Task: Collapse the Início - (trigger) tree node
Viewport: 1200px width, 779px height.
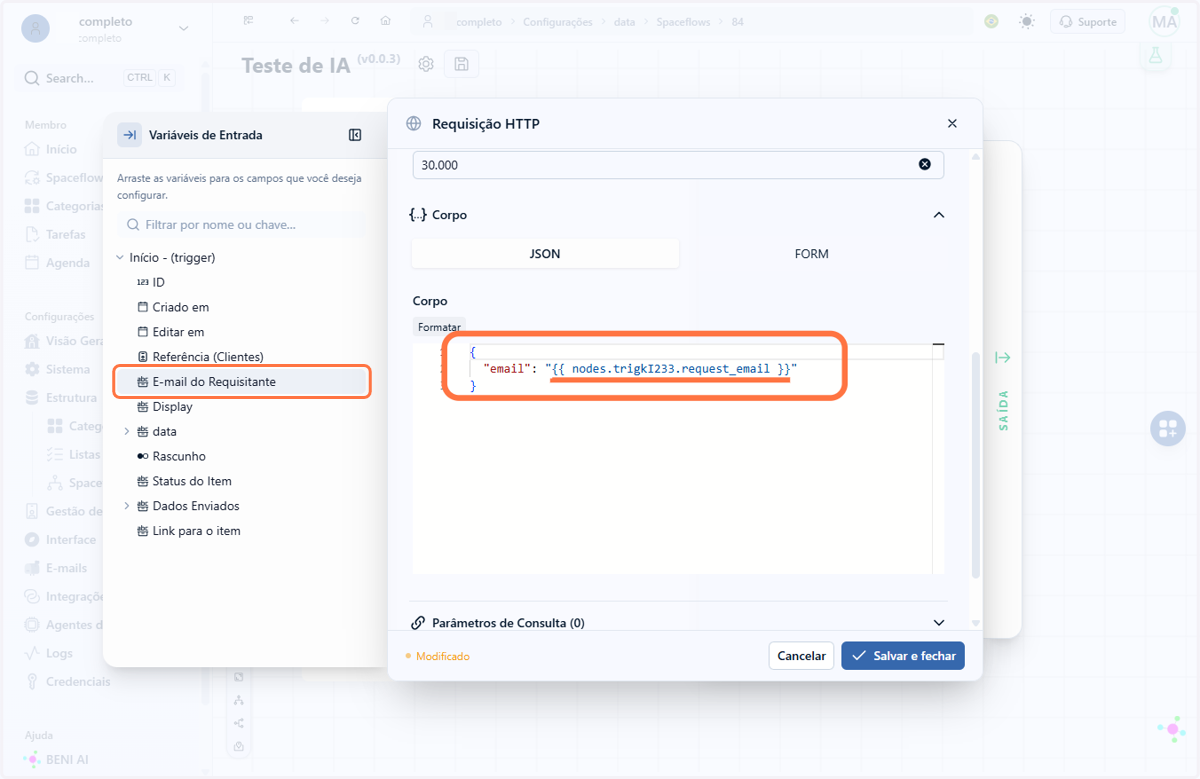Action: pos(120,258)
